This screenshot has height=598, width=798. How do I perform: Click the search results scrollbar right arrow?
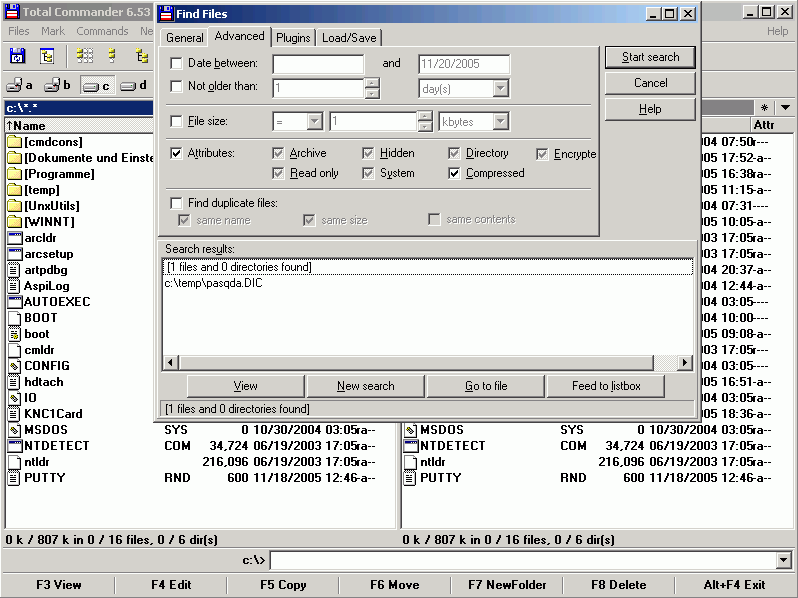pos(685,362)
